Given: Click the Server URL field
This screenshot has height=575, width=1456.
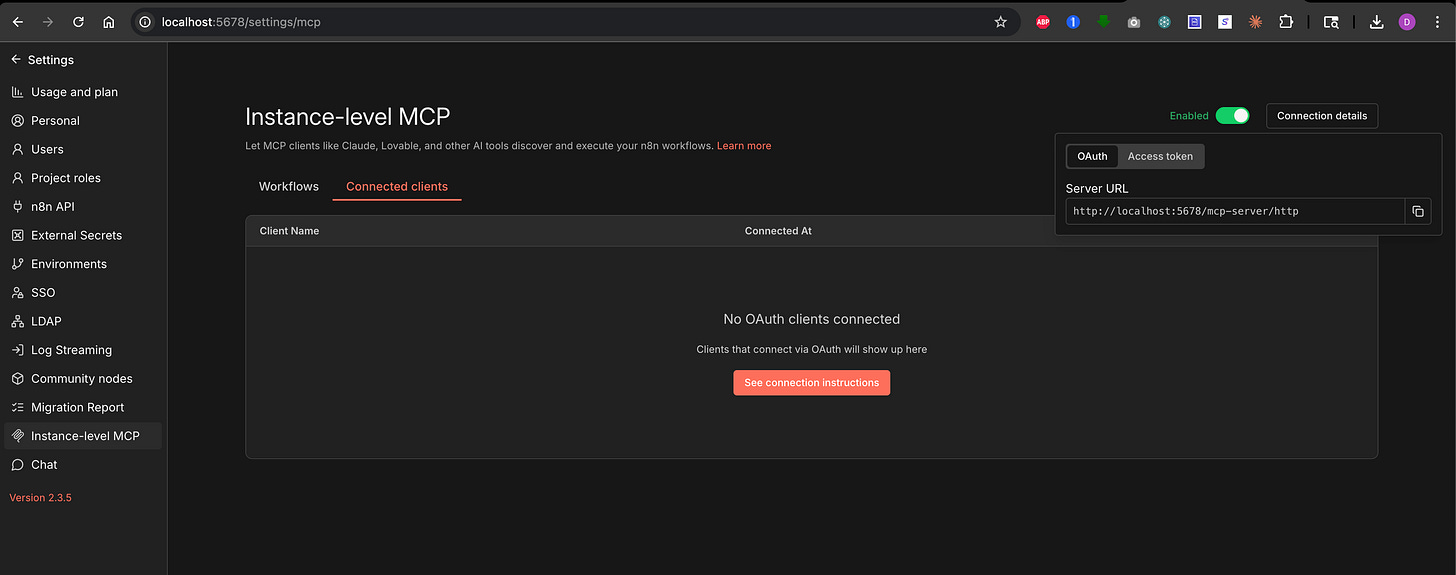Looking at the screenshot, I should tap(1235, 211).
